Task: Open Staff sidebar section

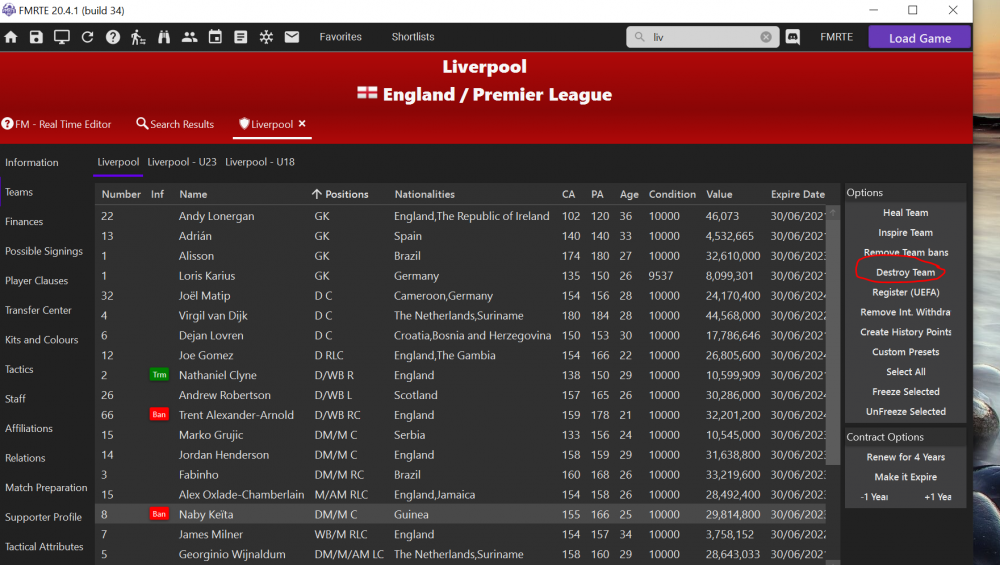Action: [15, 399]
